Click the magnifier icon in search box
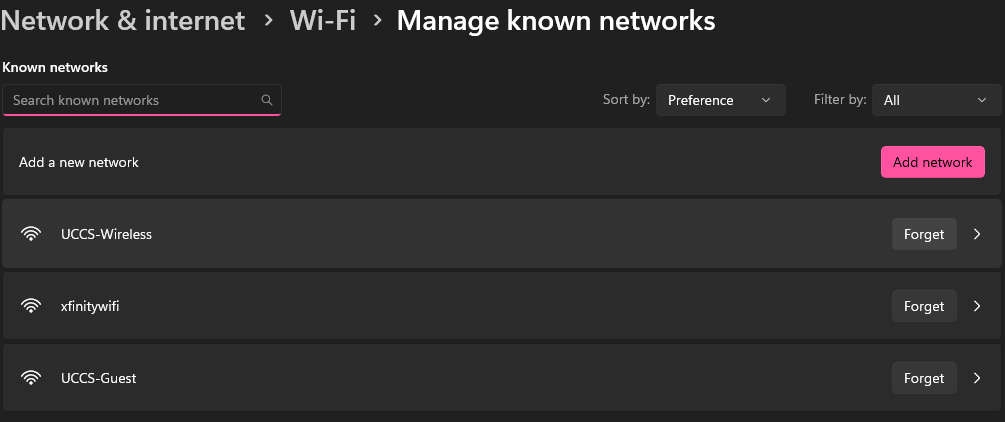This screenshot has height=422, width=1005. coord(267,100)
